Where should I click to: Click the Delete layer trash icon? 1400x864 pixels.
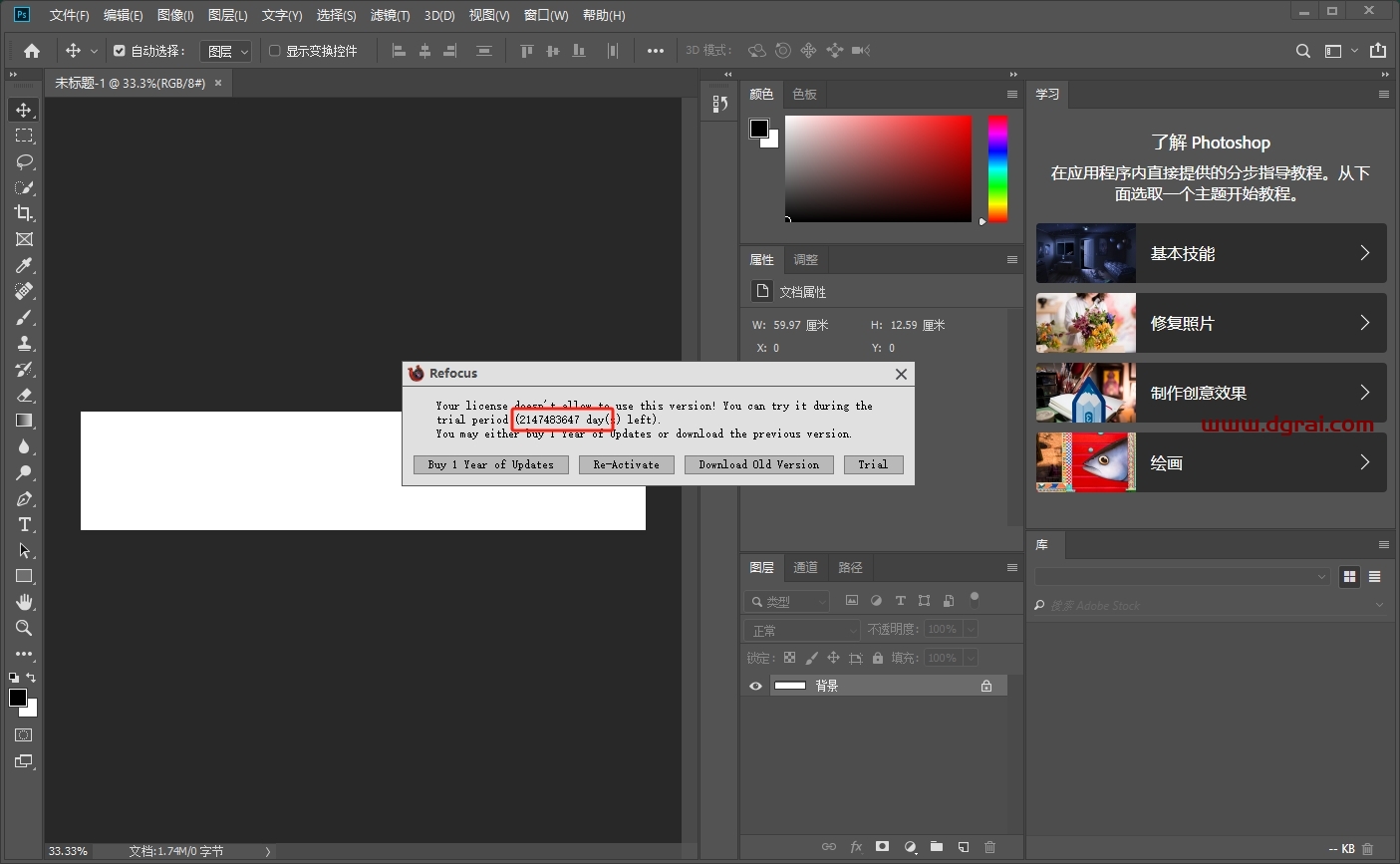[989, 846]
